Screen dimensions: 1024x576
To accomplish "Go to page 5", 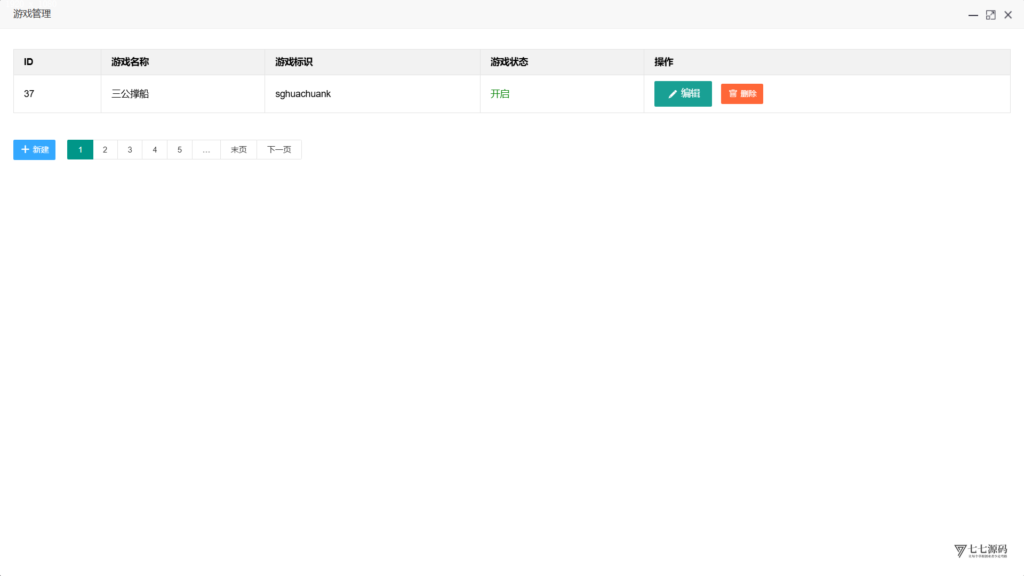I will [180, 150].
